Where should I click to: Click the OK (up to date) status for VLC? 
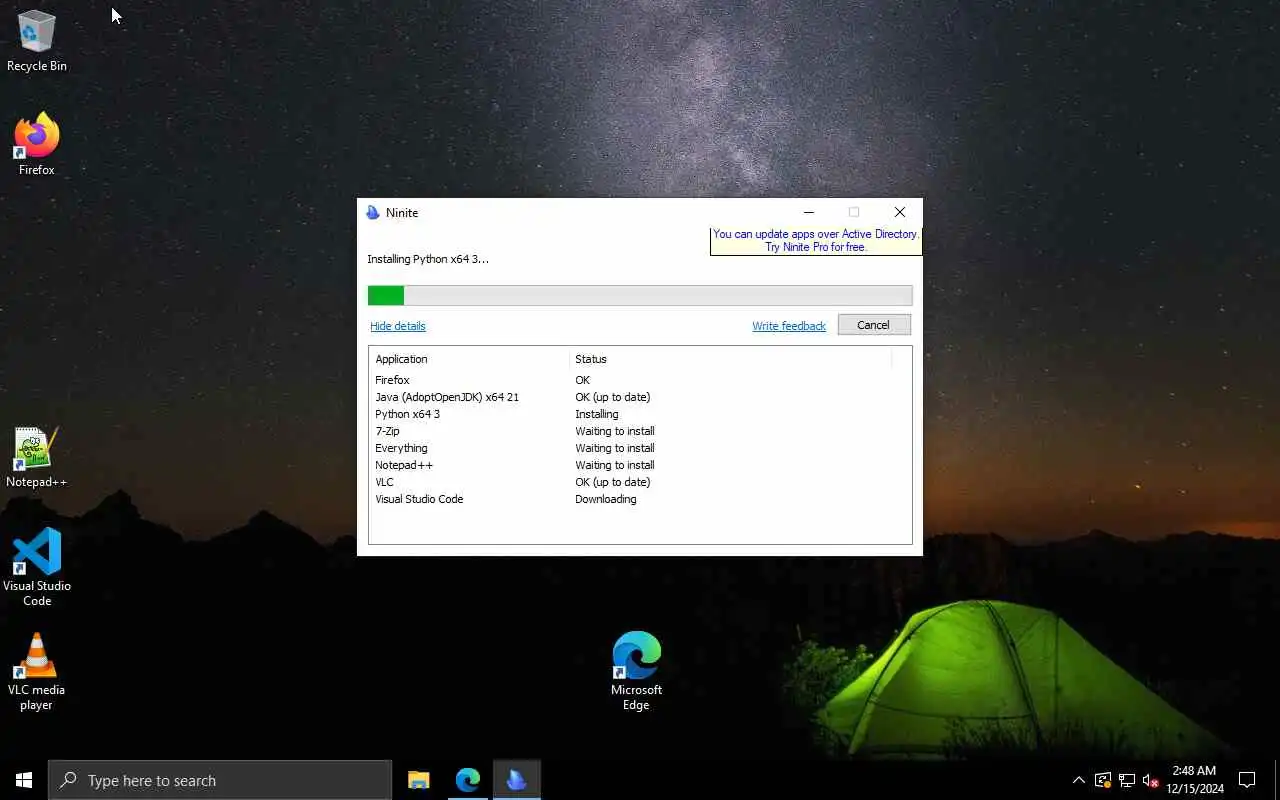(x=613, y=482)
